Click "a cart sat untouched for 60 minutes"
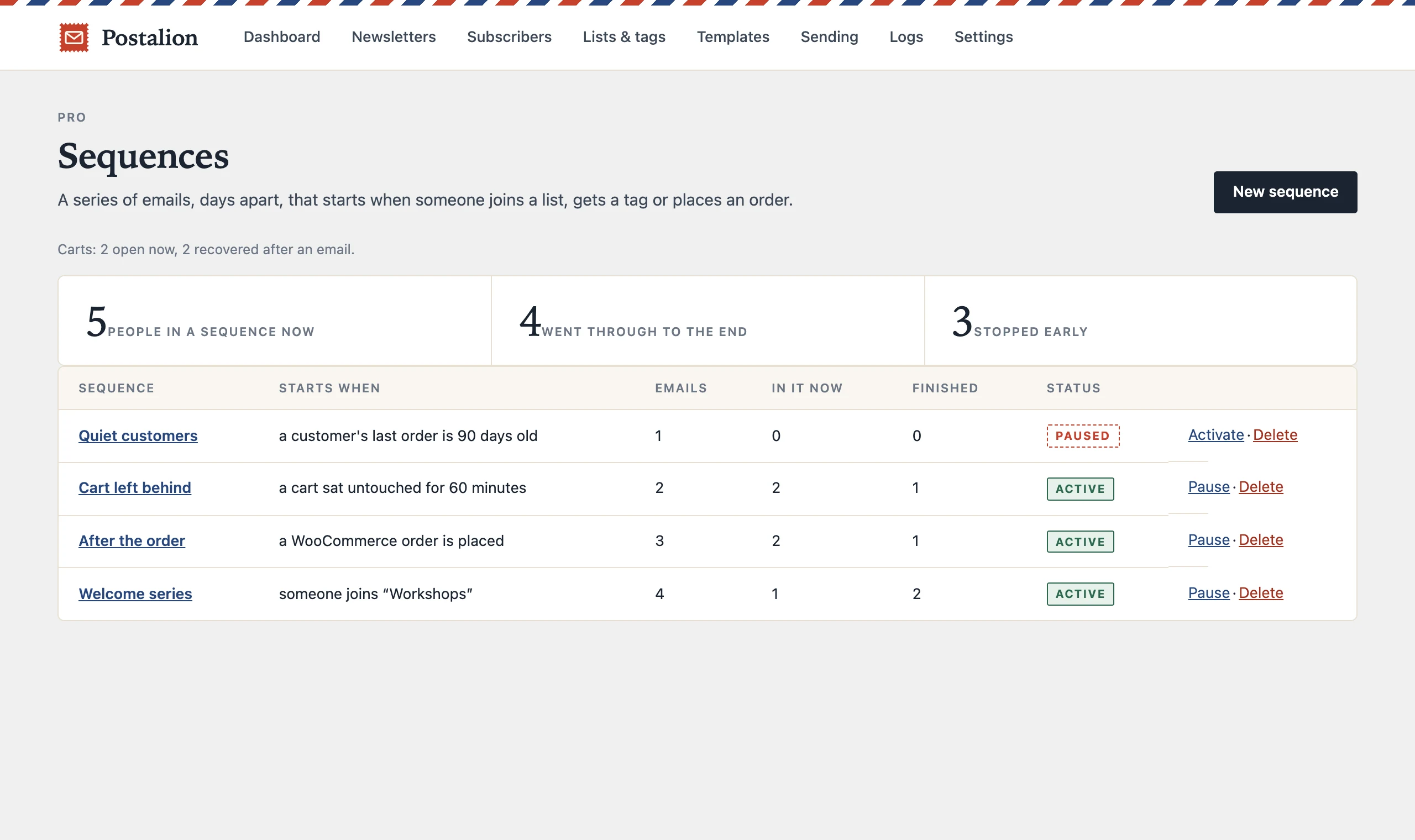Viewport: 1415px width, 840px height. pyautogui.click(x=402, y=488)
